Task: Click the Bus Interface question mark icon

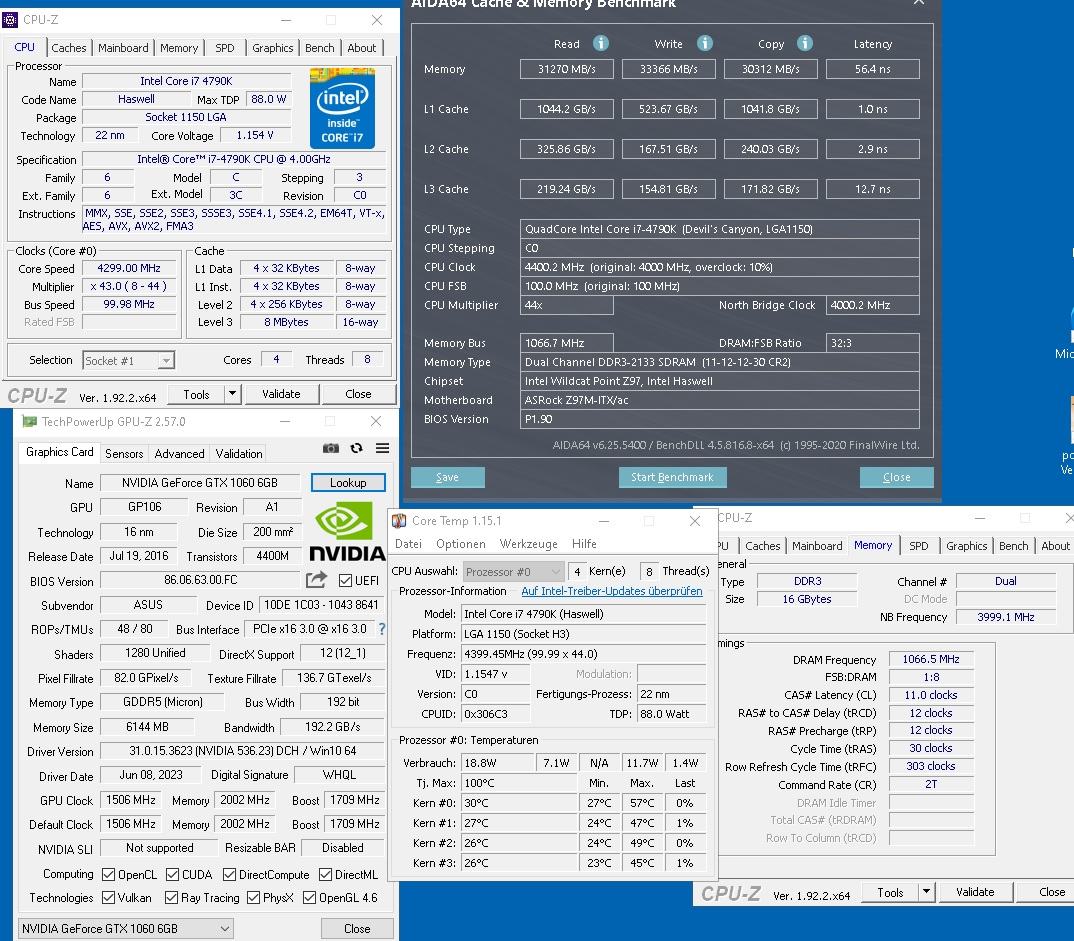Action: tap(382, 629)
